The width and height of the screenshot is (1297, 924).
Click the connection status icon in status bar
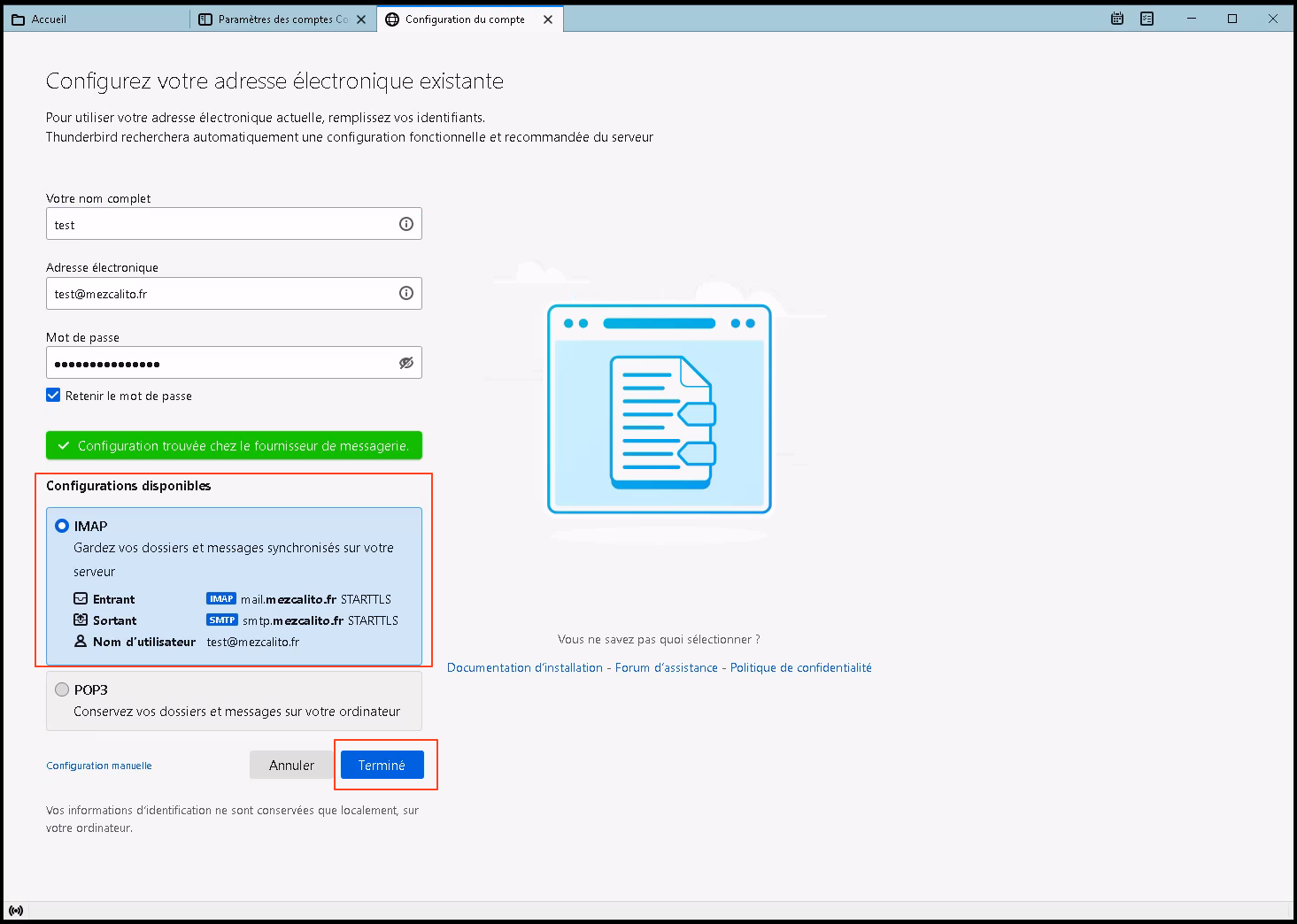pos(16,910)
